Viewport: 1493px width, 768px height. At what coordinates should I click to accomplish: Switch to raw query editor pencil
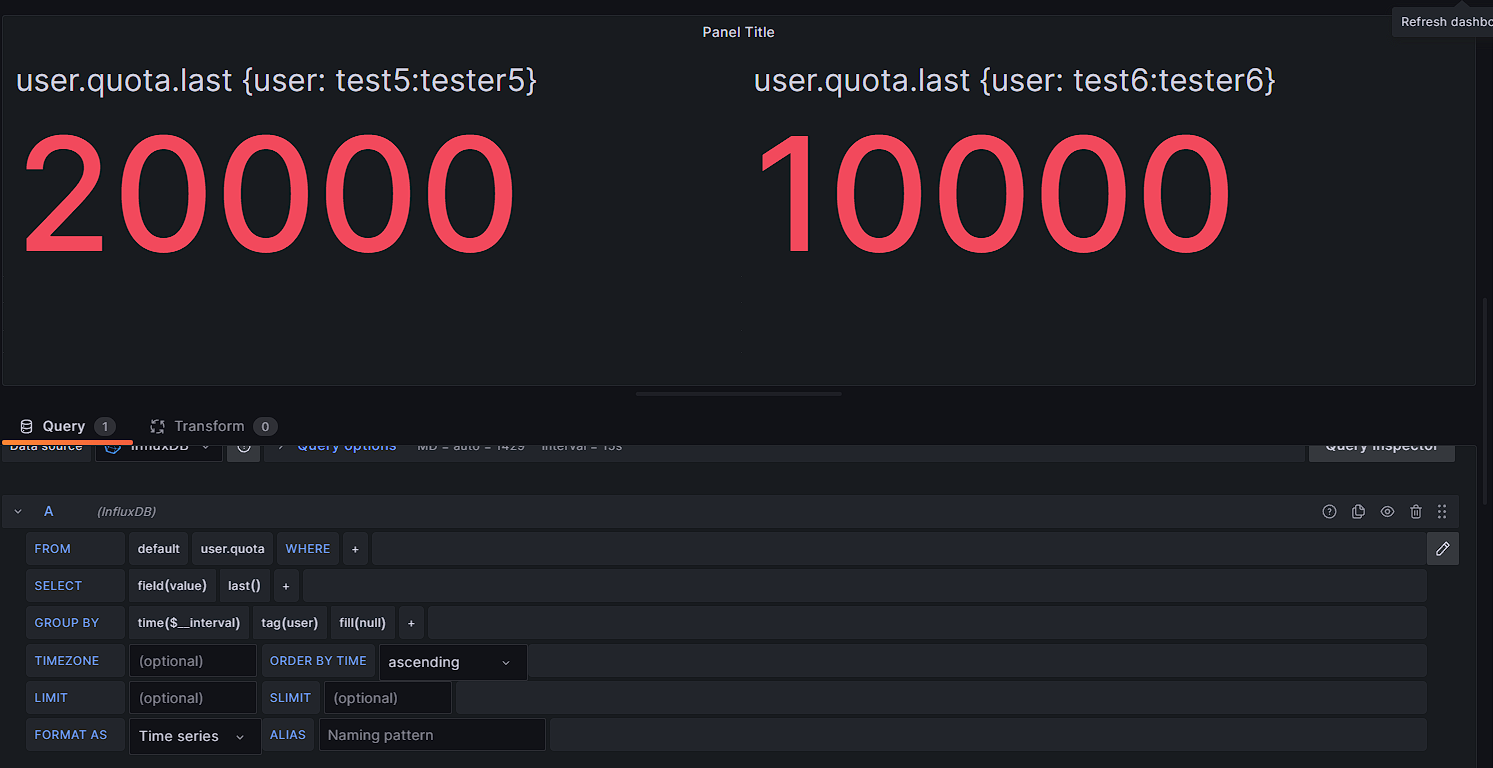click(1443, 549)
